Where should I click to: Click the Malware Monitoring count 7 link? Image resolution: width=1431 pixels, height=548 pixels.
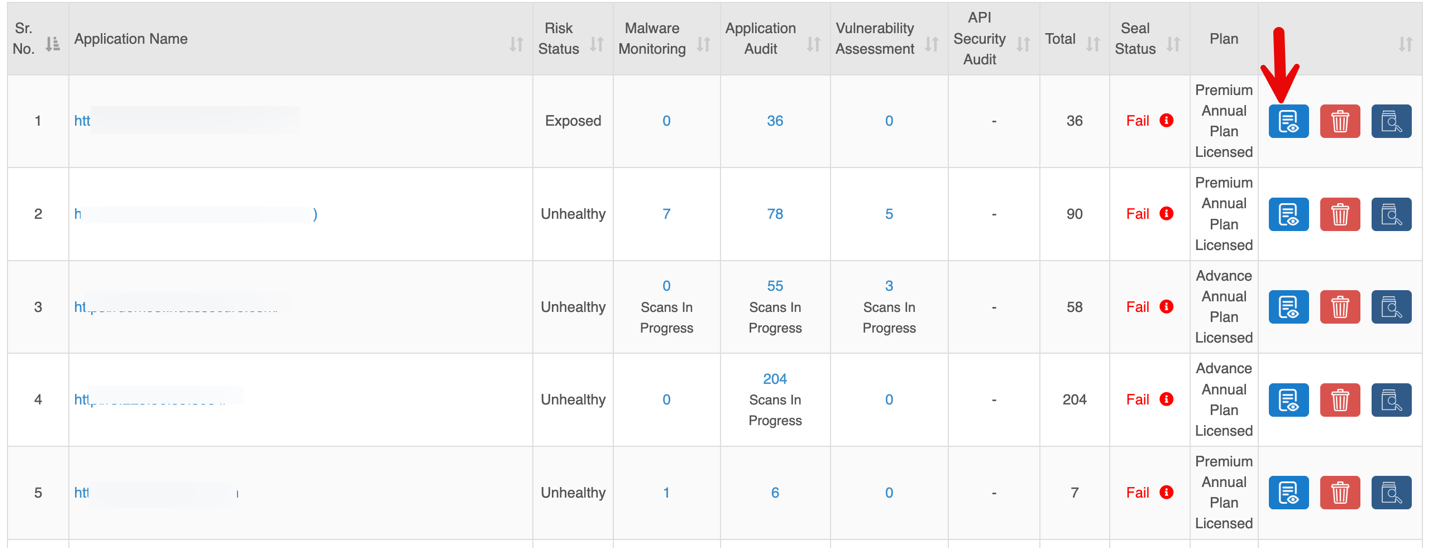(x=666, y=214)
